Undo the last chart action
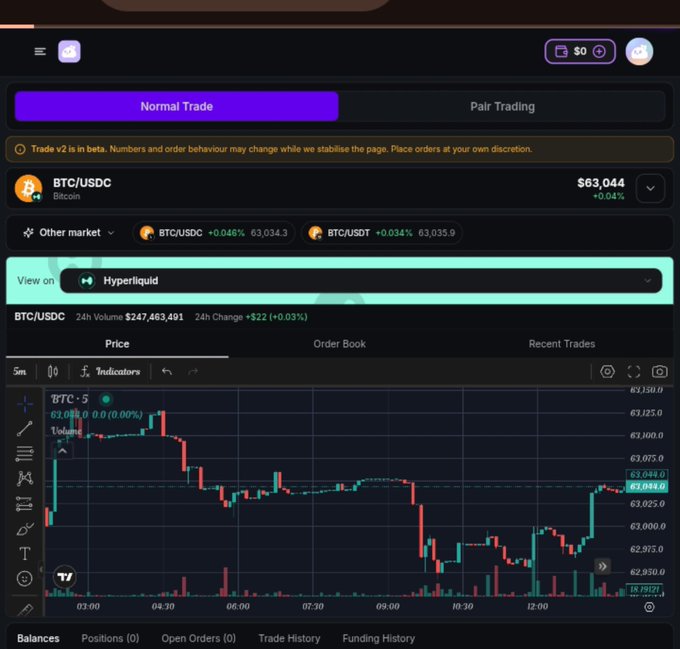680x649 pixels. [x=167, y=372]
